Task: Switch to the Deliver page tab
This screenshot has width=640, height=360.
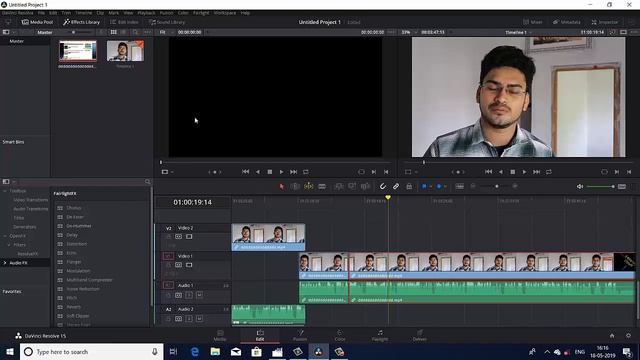Action: 420,335
